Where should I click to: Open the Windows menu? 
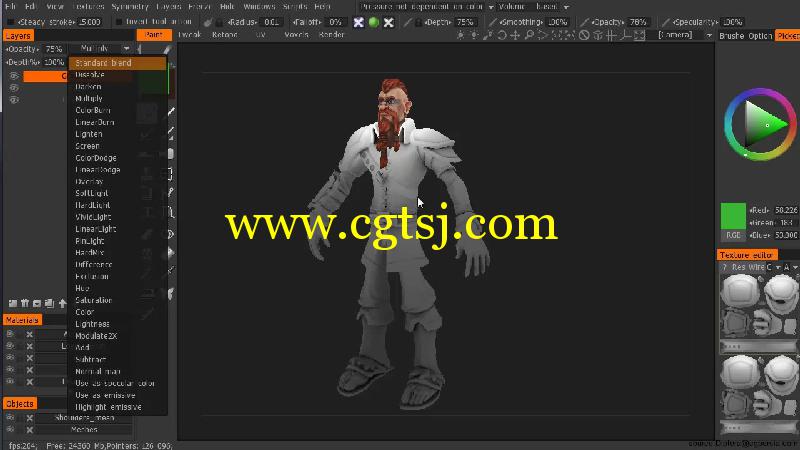(259, 7)
